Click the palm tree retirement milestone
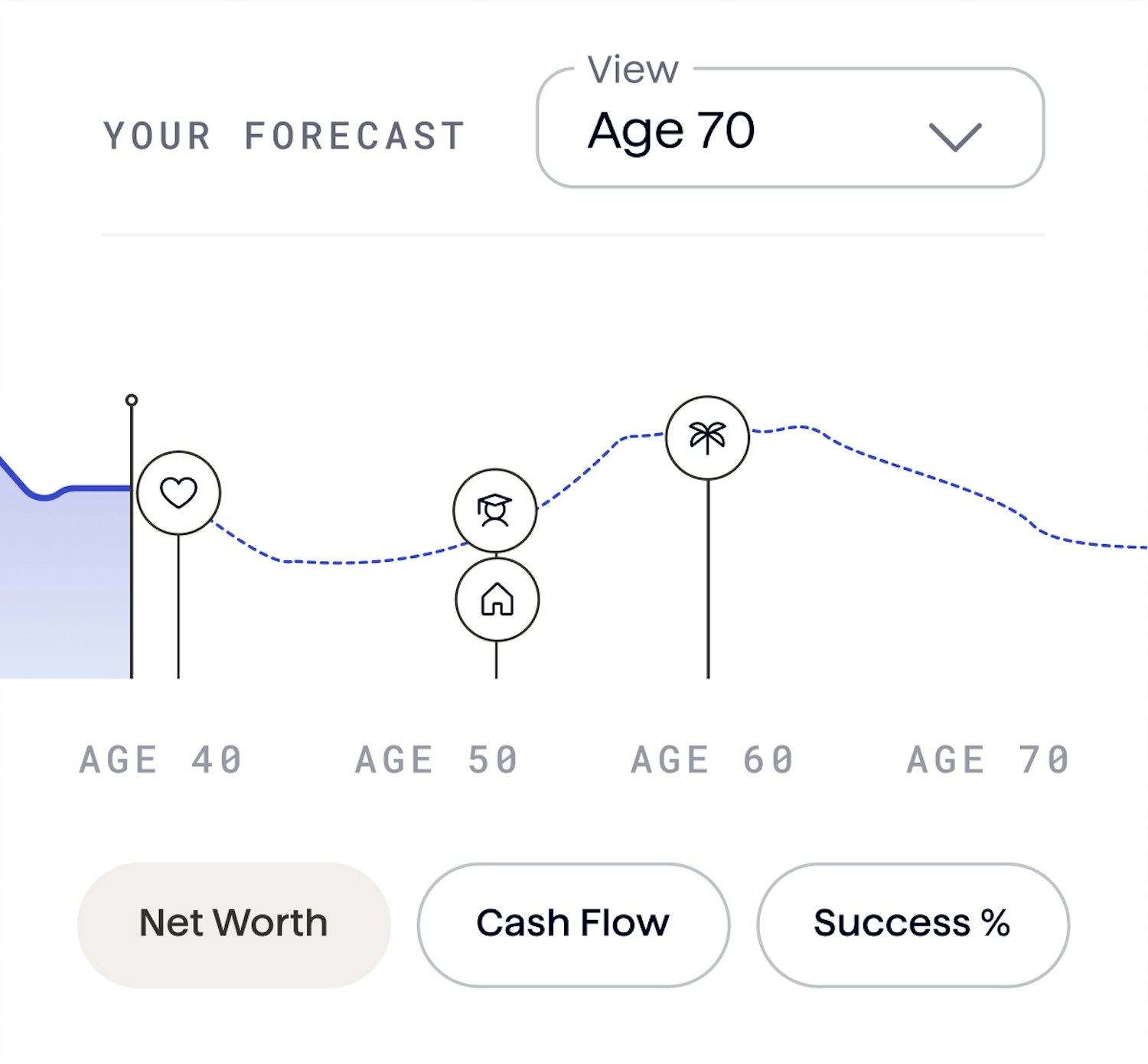 point(708,438)
